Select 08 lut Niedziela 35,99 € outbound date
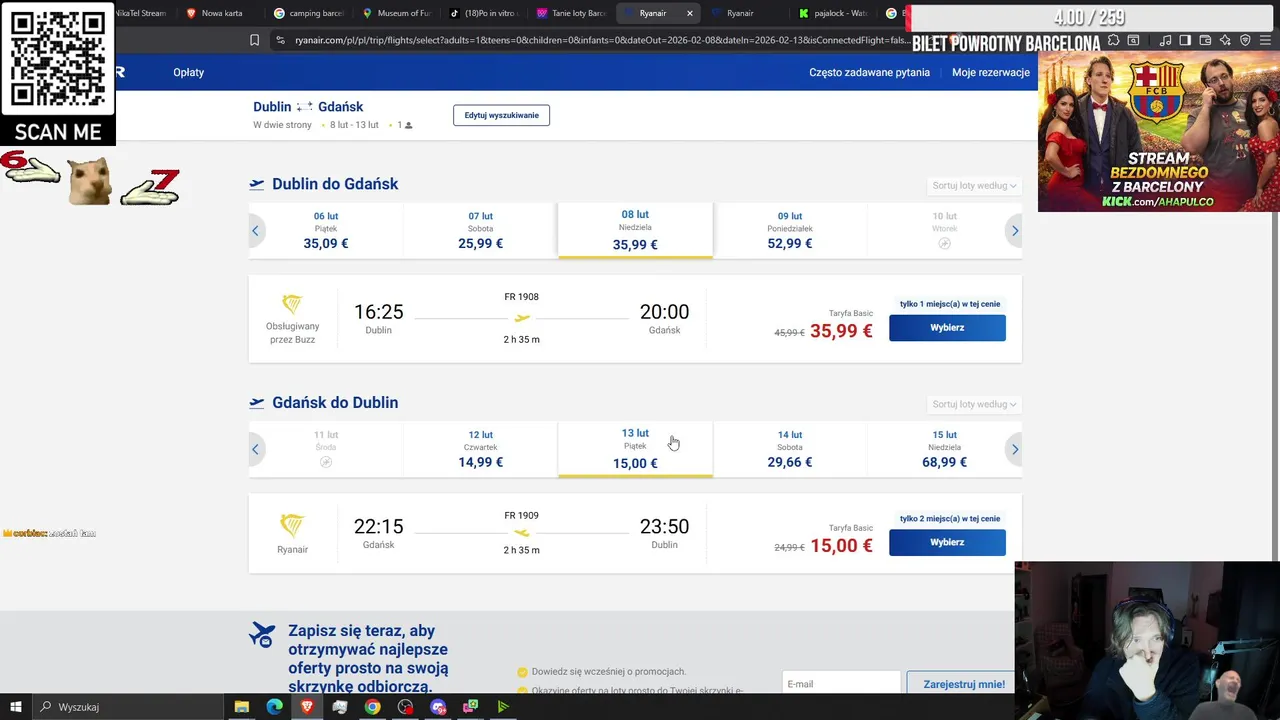This screenshot has width=1280, height=720. click(635, 230)
